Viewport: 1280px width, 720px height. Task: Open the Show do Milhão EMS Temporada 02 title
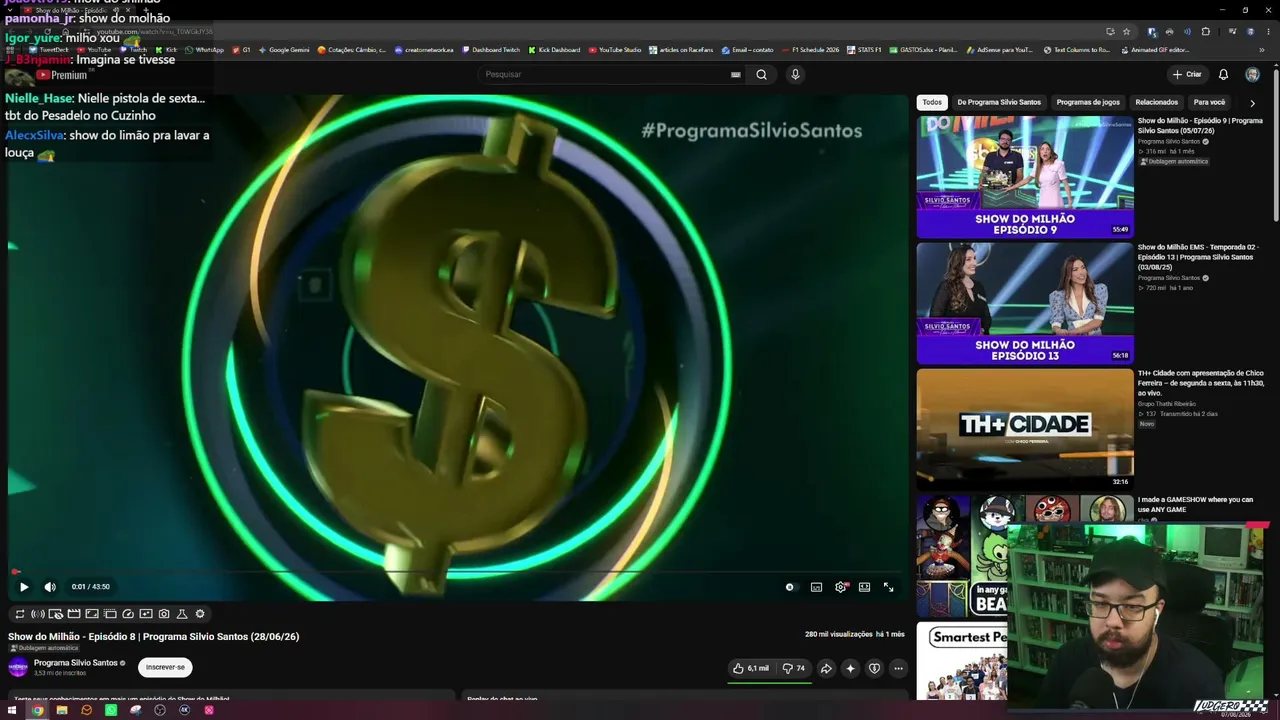click(x=1197, y=257)
